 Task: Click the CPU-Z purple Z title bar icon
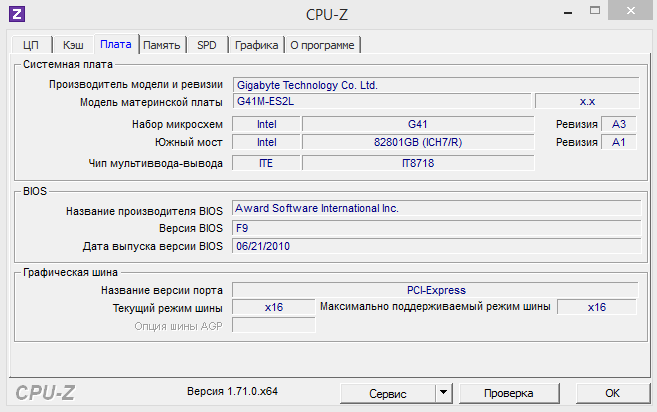pyautogui.click(x=18, y=13)
